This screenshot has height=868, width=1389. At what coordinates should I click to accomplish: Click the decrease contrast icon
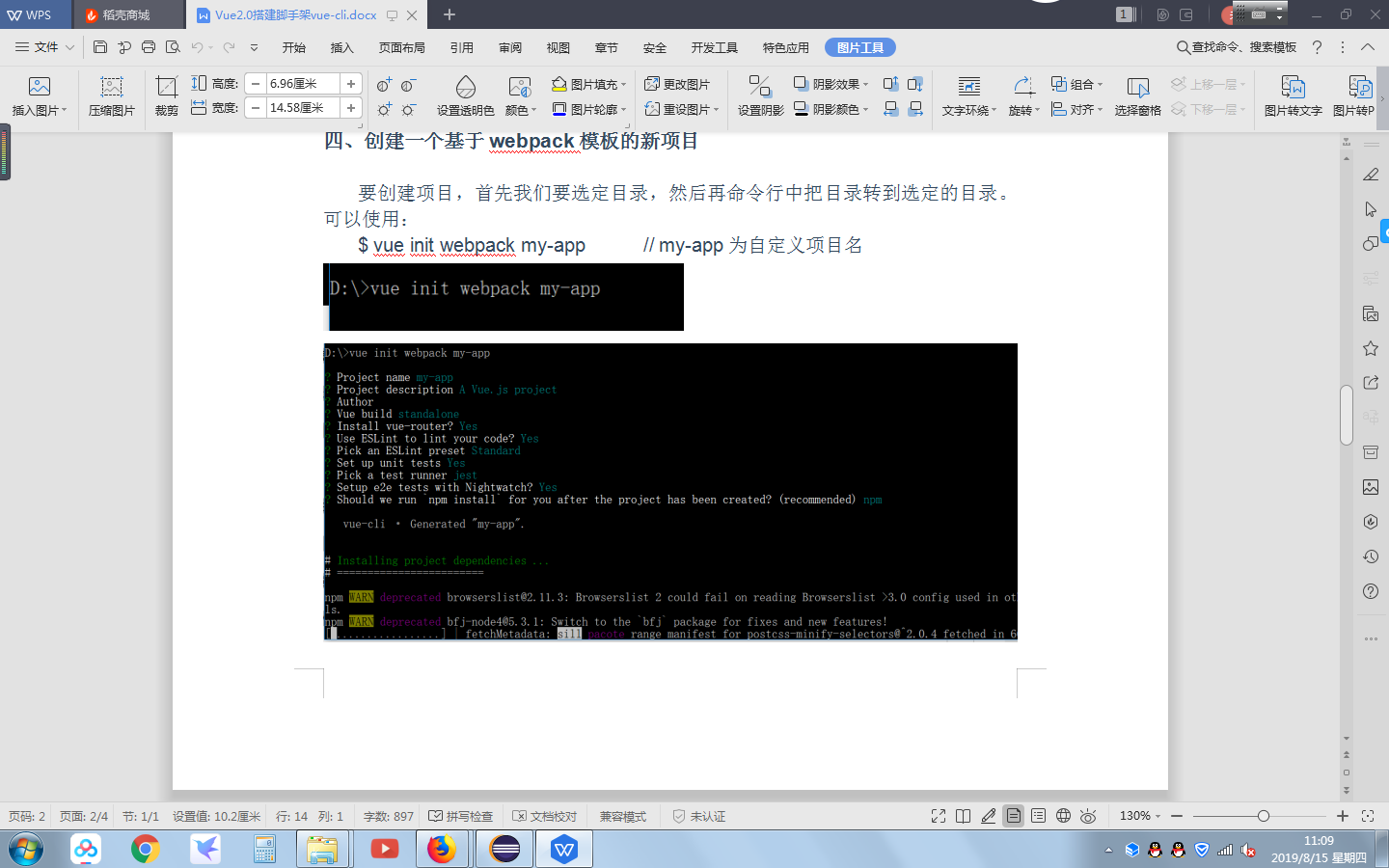(x=409, y=85)
